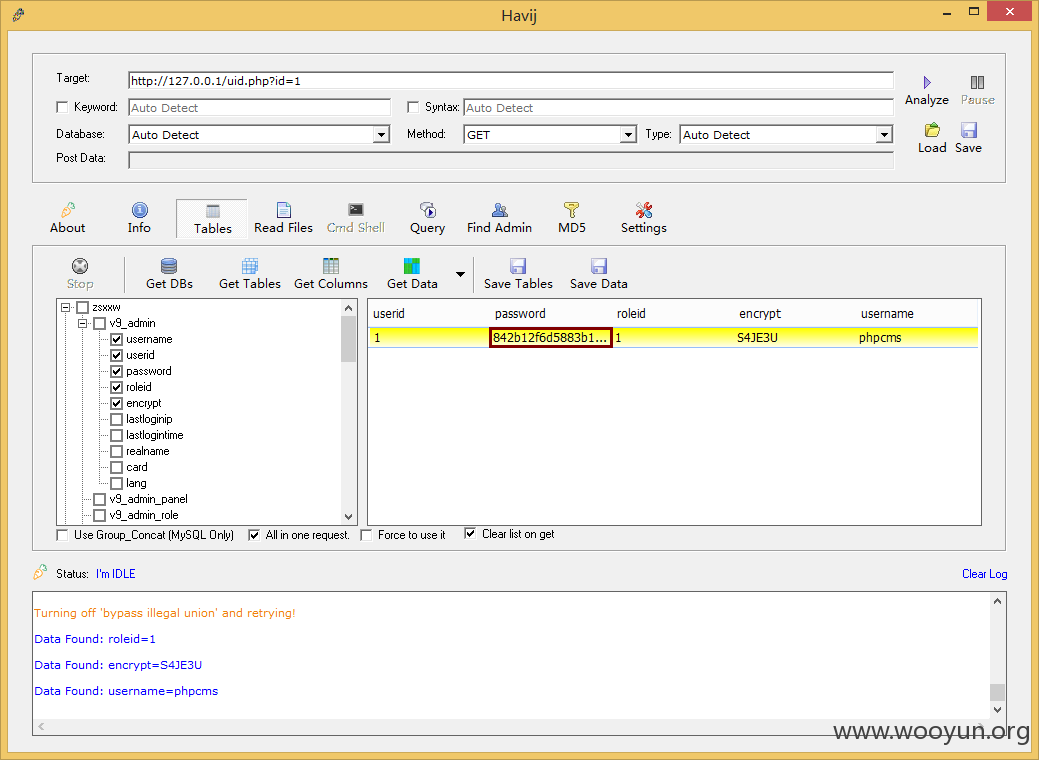Click the Analyze play icon

[927, 82]
